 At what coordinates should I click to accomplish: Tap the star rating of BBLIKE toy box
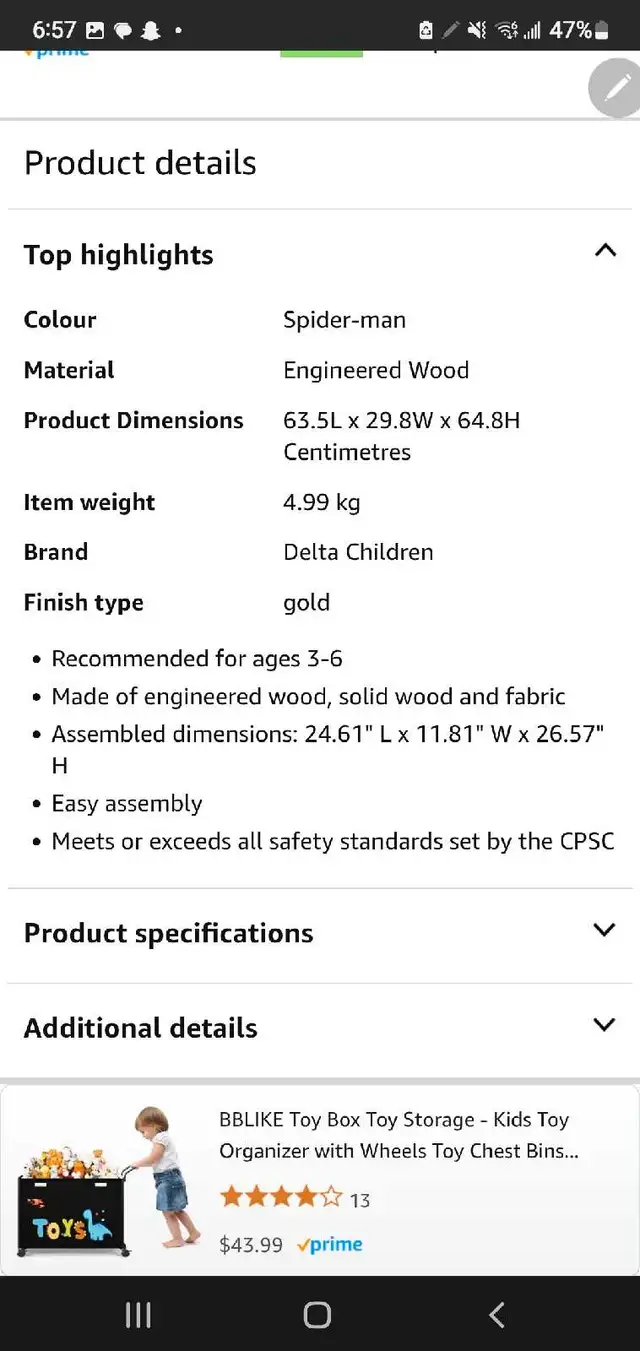click(281, 1197)
